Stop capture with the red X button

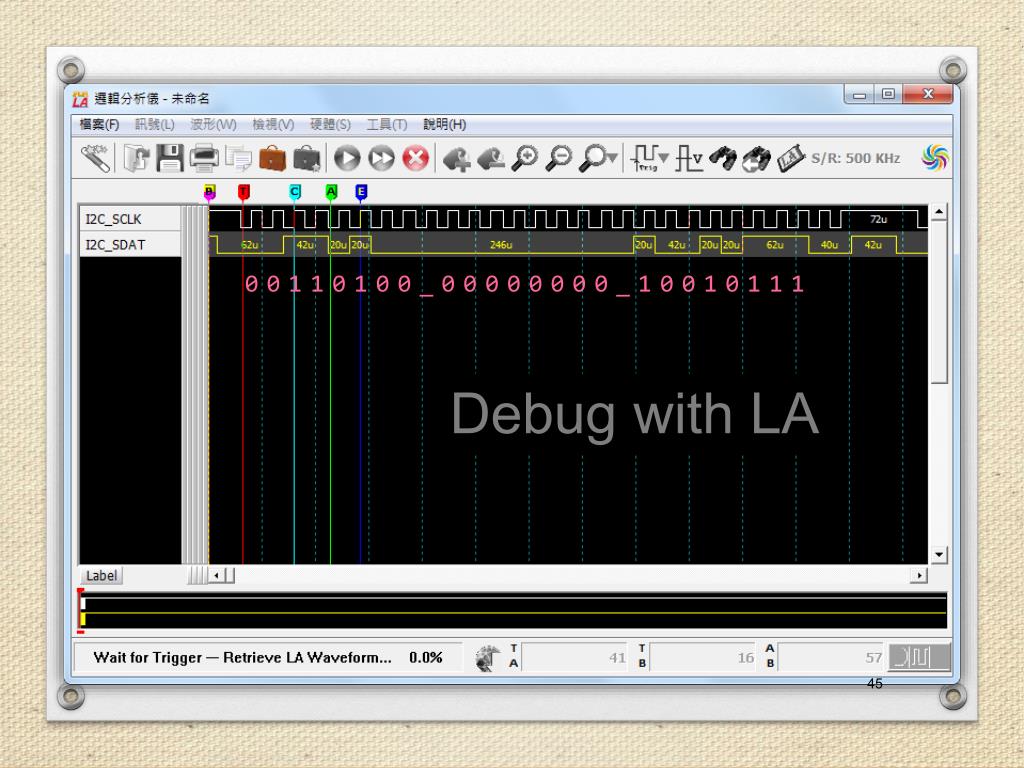click(x=415, y=158)
